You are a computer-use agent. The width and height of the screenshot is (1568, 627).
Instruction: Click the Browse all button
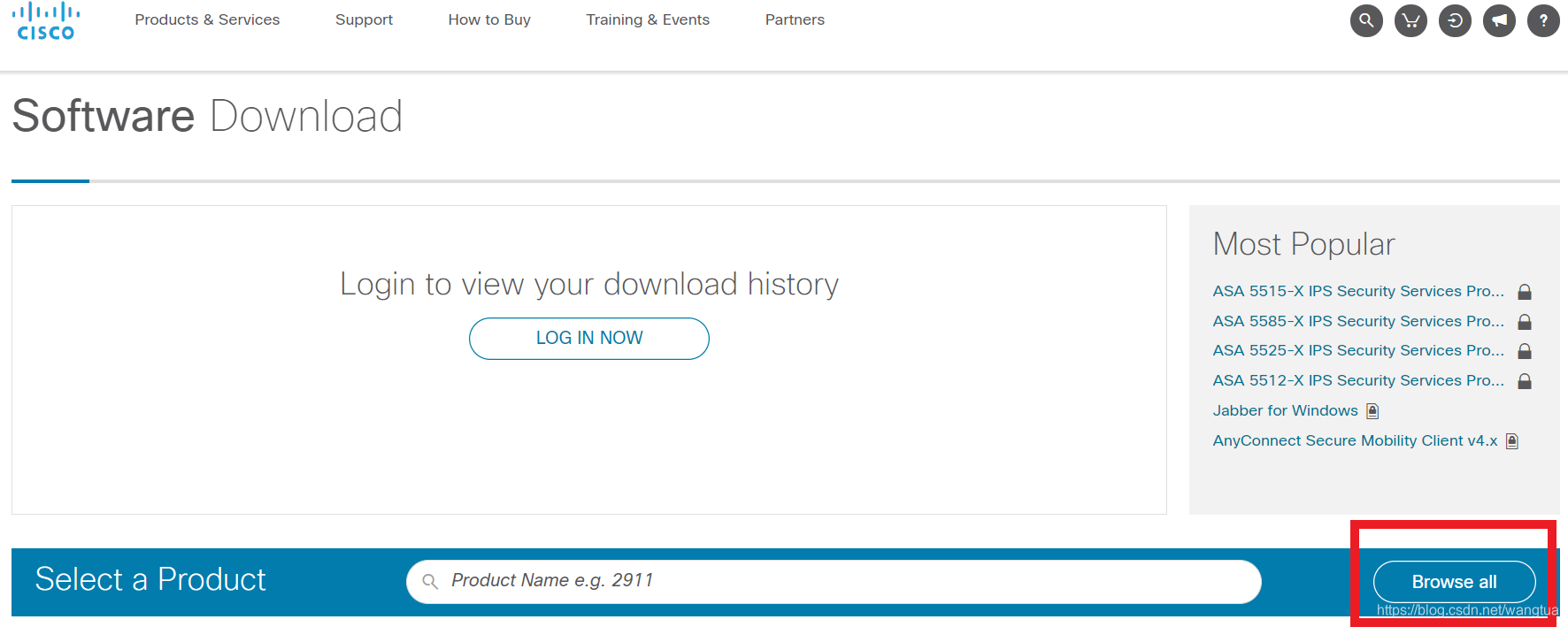1454,582
